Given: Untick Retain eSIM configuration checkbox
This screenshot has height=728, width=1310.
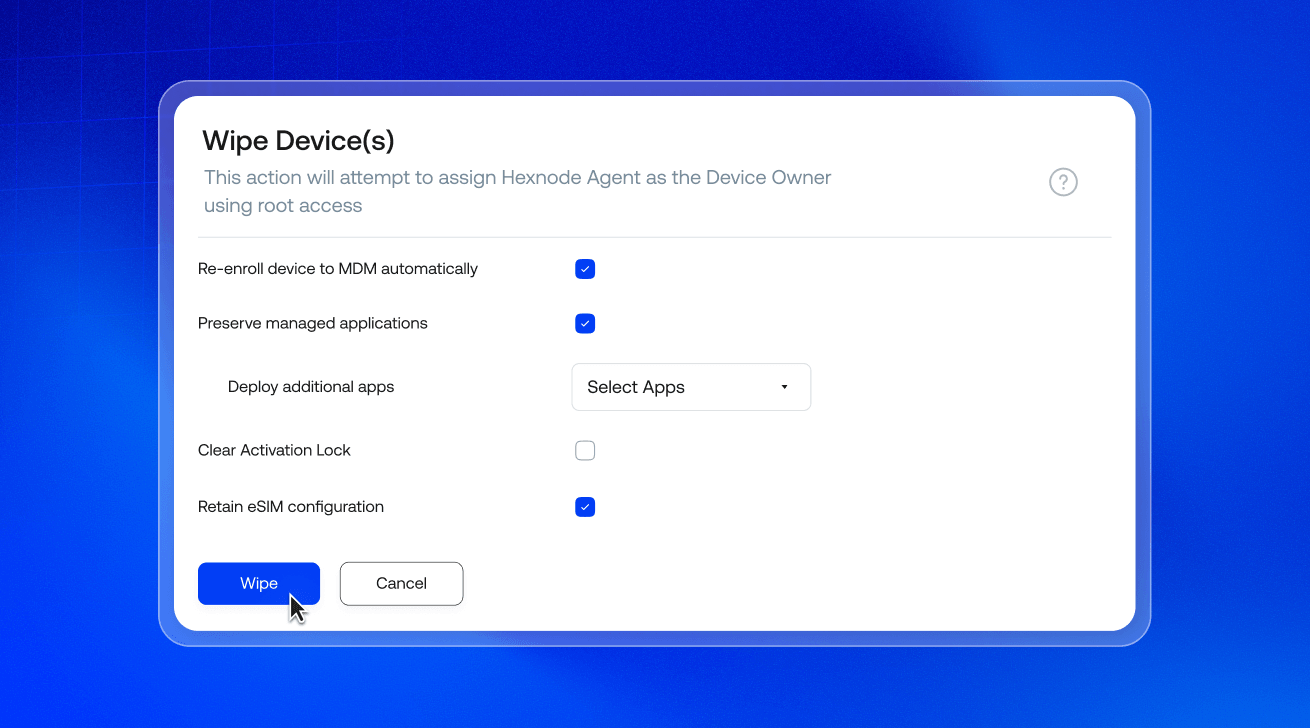Looking at the screenshot, I should 585,507.
